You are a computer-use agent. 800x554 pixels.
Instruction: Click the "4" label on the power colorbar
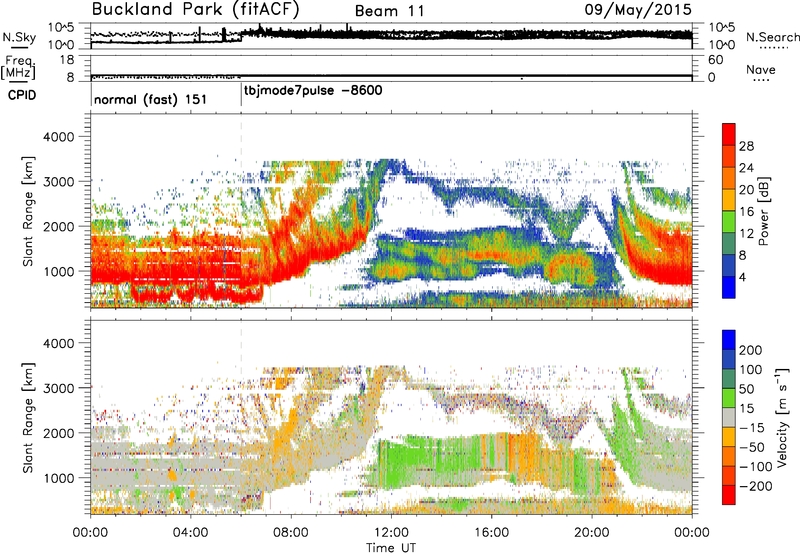[742, 278]
